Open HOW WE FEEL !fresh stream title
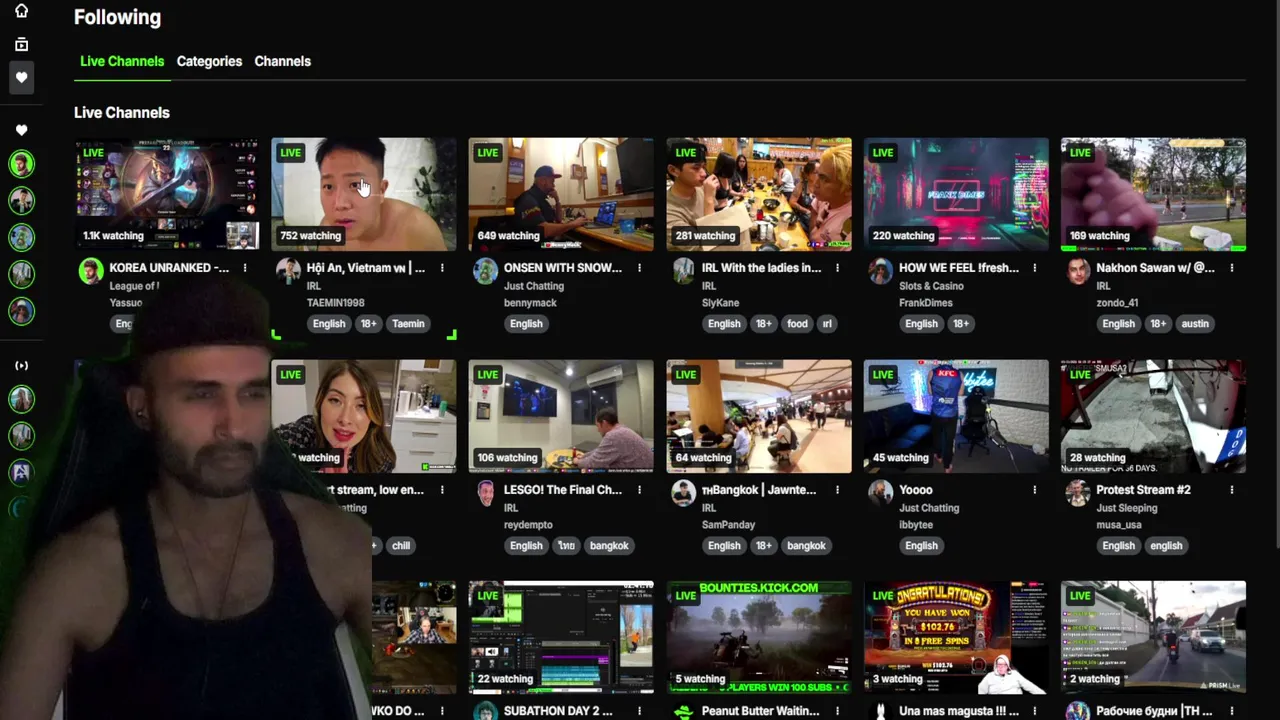Image resolution: width=1280 pixels, height=720 pixels. click(x=959, y=268)
